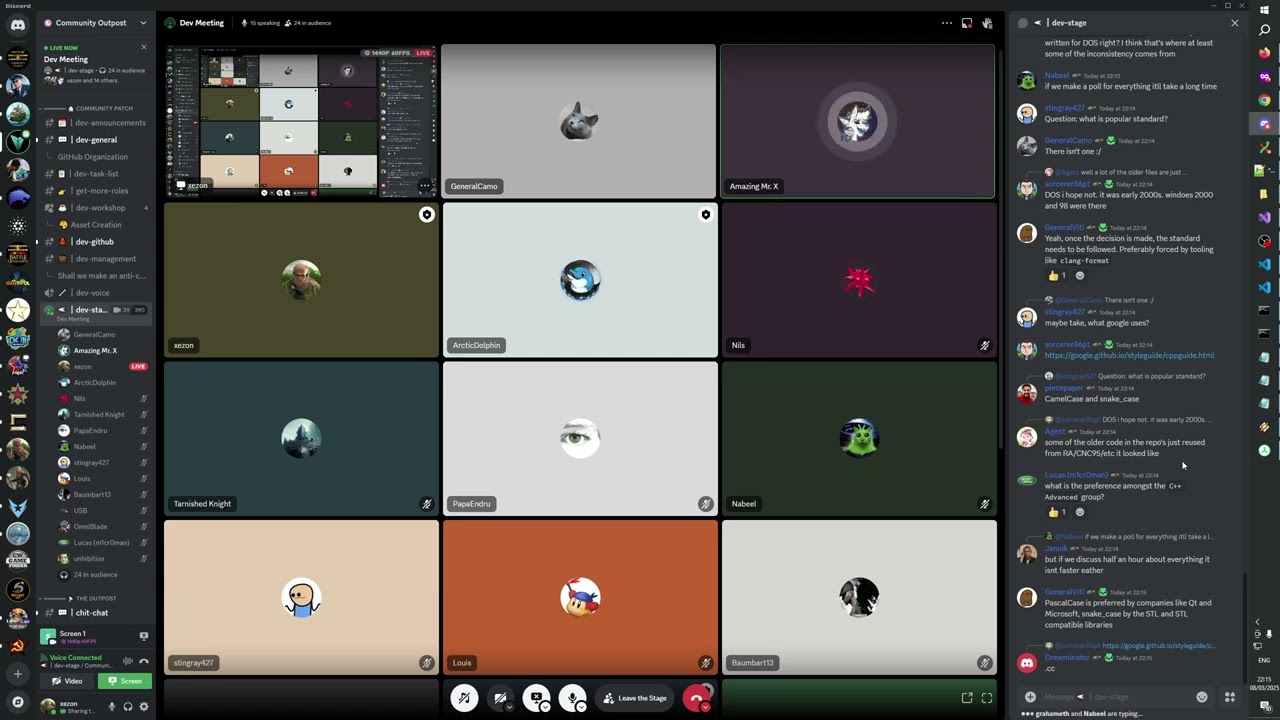
Task: Open the emoji picker in chat input
Action: click(1202, 697)
